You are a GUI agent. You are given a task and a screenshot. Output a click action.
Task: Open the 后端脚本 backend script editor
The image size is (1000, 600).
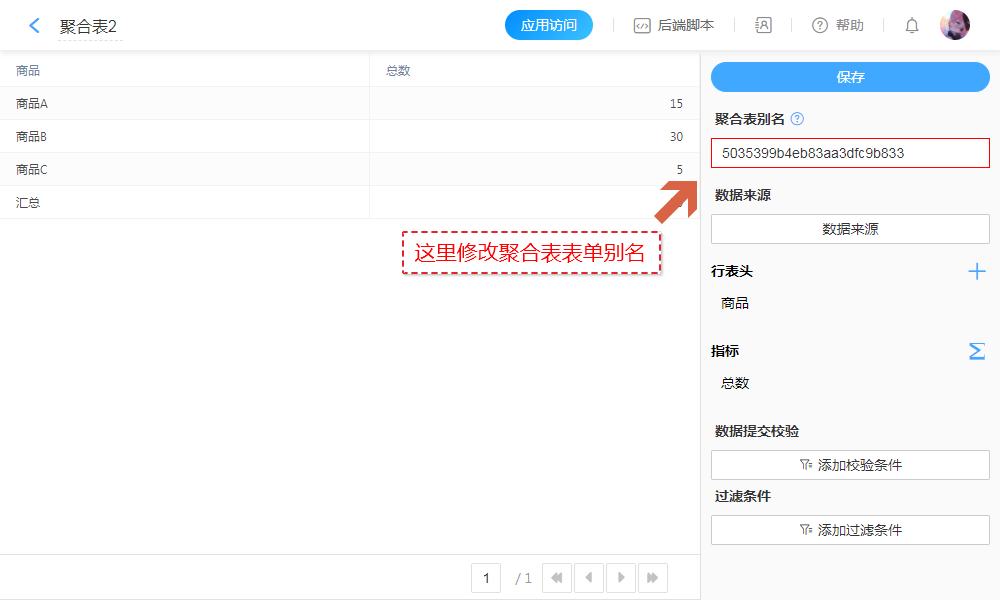click(x=674, y=26)
